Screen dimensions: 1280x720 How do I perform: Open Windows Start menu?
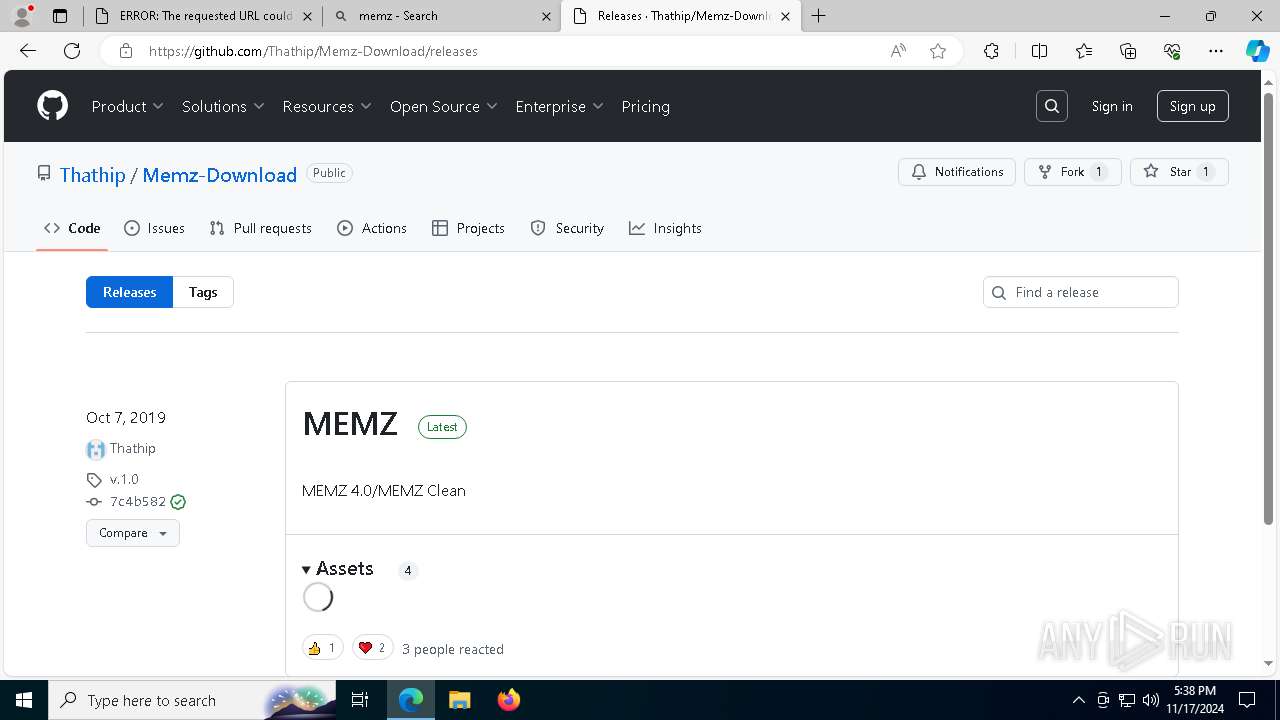click(24, 700)
